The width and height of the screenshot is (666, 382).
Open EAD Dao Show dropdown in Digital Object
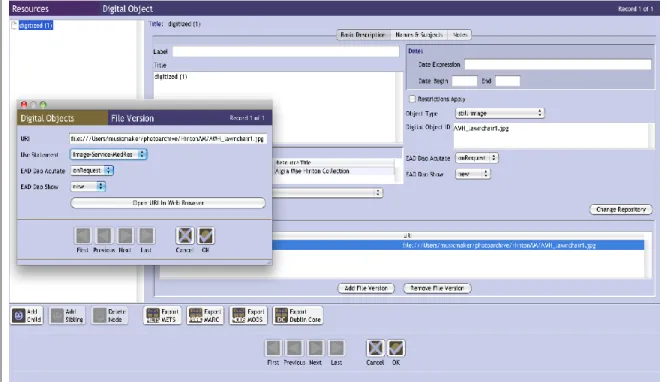tap(473, 174)
